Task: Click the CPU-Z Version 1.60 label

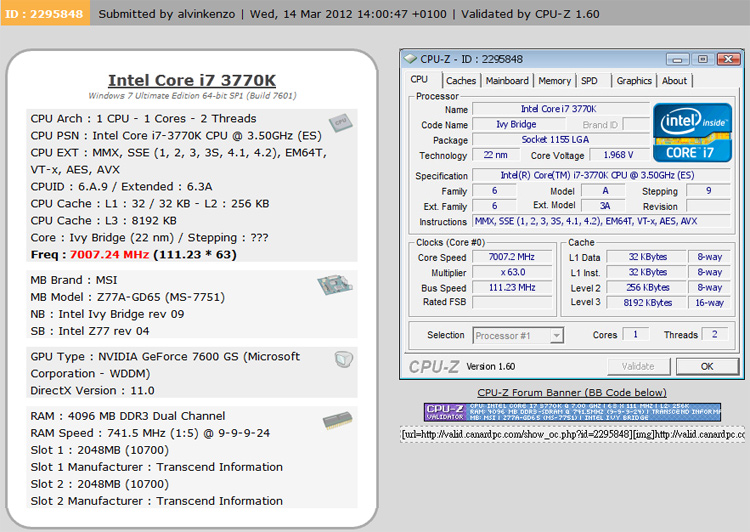Action: 491,366
